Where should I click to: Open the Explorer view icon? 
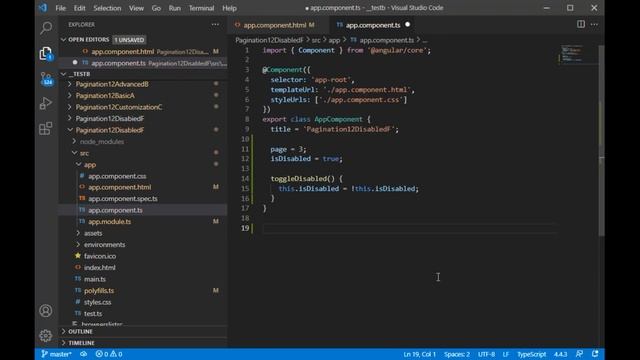pos(46,53)
